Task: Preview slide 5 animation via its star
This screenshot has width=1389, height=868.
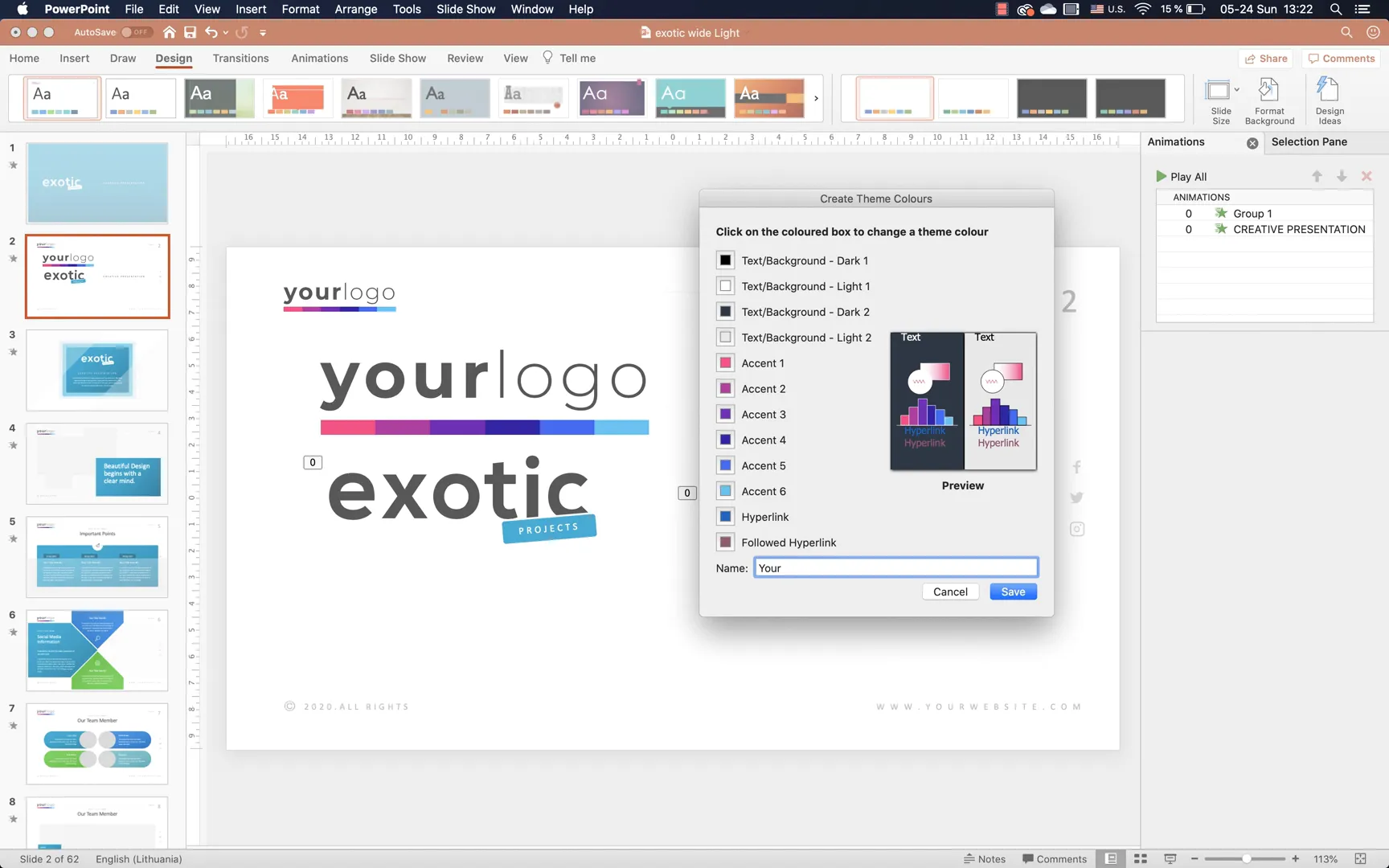Action: click(13, 539)
